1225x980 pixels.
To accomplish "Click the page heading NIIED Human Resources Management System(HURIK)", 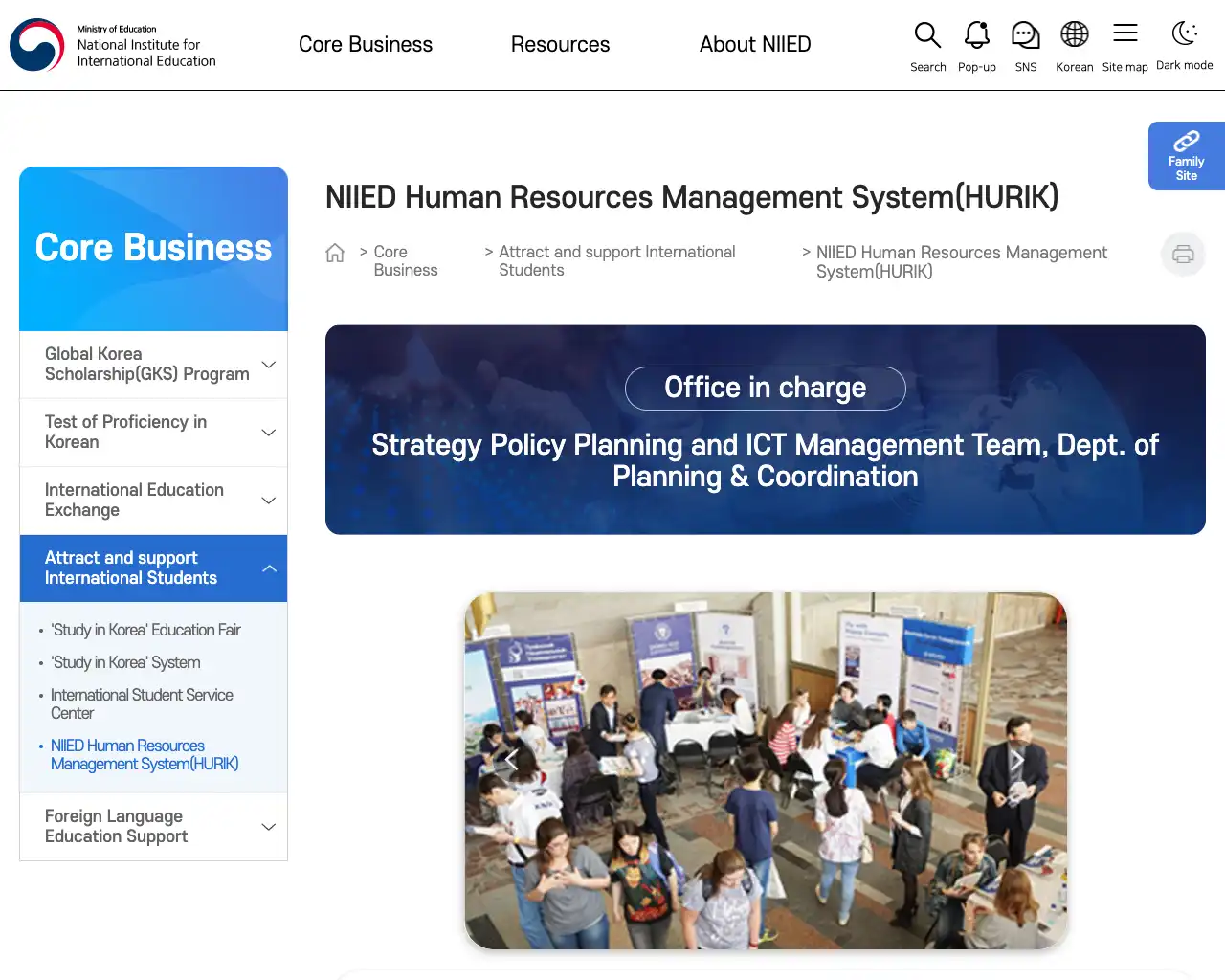I will [x=692, y=197].
